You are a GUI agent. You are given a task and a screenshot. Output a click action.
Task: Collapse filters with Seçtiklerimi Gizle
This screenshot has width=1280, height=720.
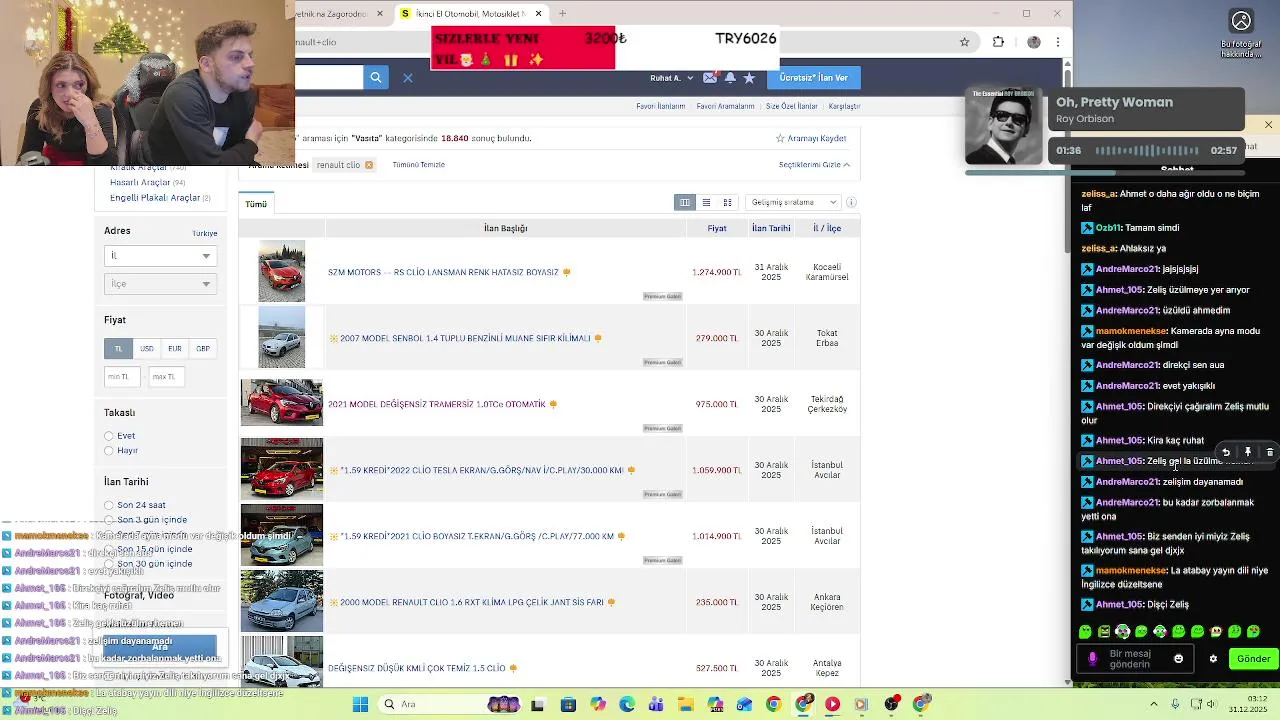tap(814, 165)
